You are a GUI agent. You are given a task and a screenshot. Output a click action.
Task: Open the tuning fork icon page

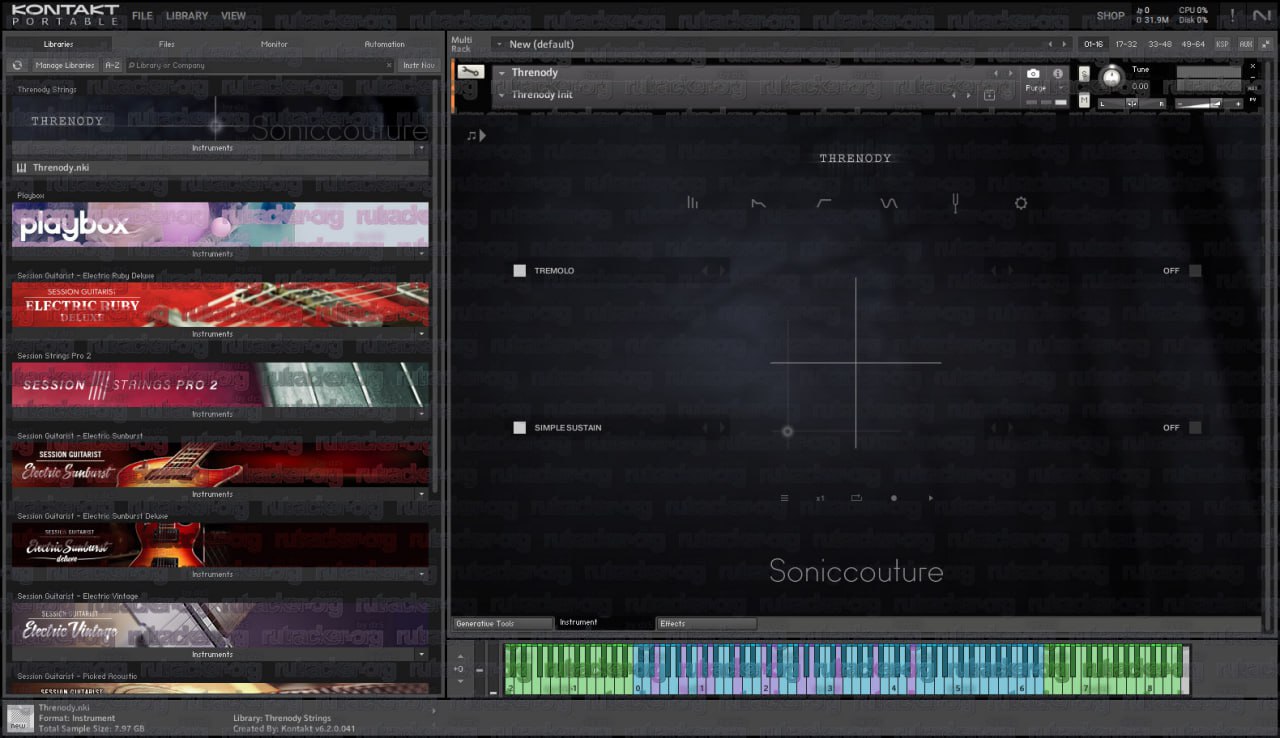(955, 203)
